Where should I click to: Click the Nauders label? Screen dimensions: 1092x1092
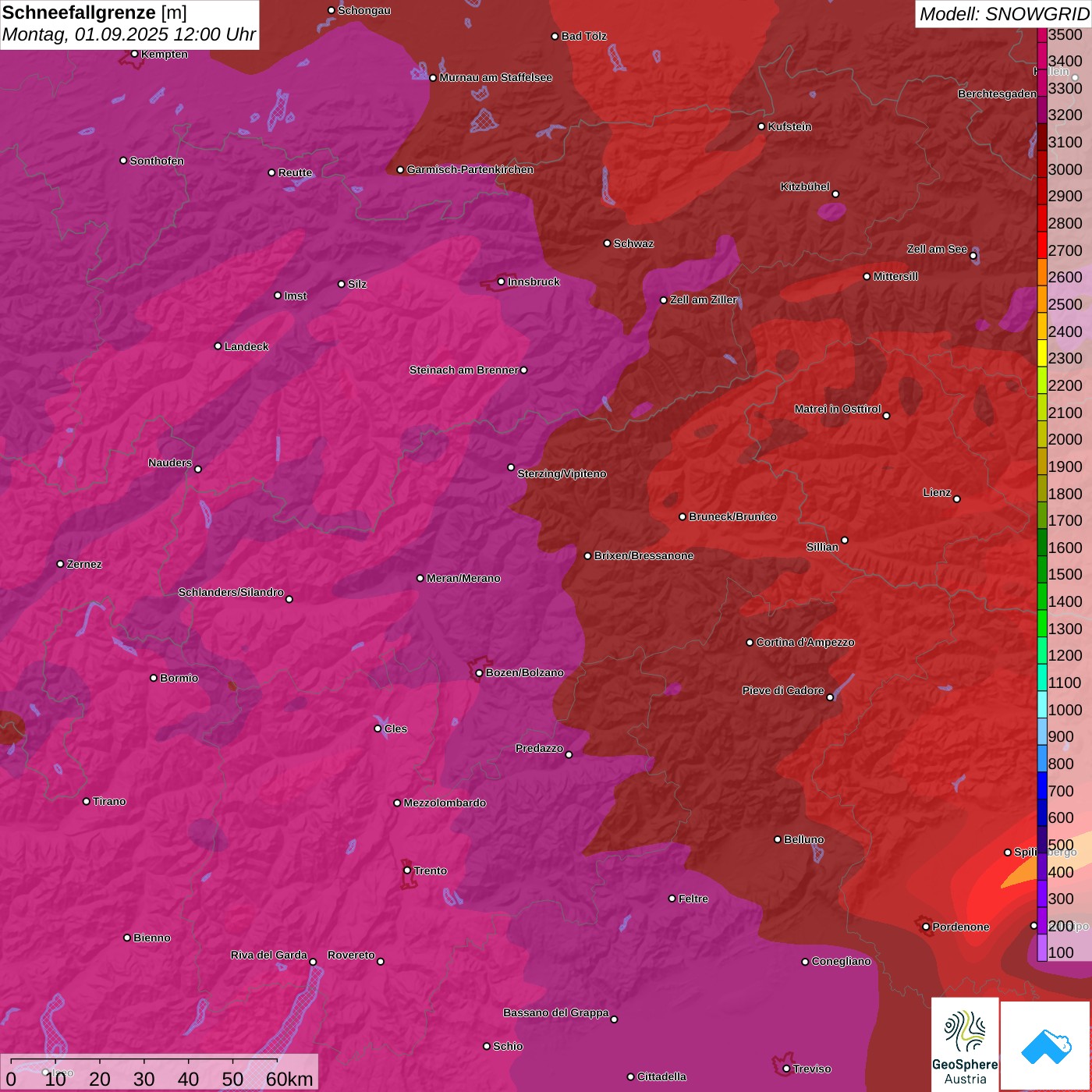tap(170, 463)
